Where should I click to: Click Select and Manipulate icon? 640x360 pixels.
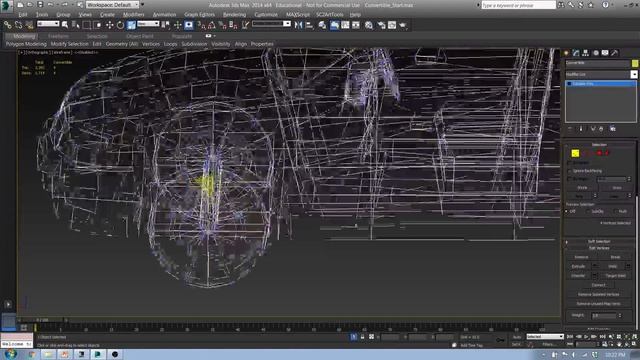click(178, 25)
